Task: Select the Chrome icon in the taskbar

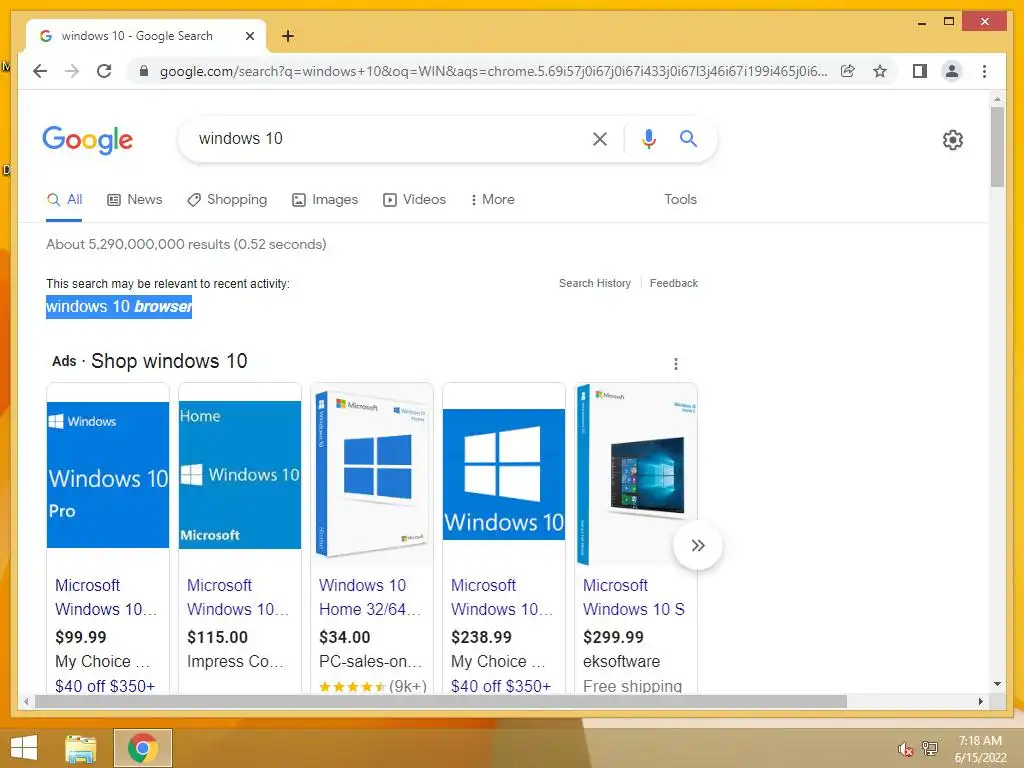Action: [x=143, y=748]
